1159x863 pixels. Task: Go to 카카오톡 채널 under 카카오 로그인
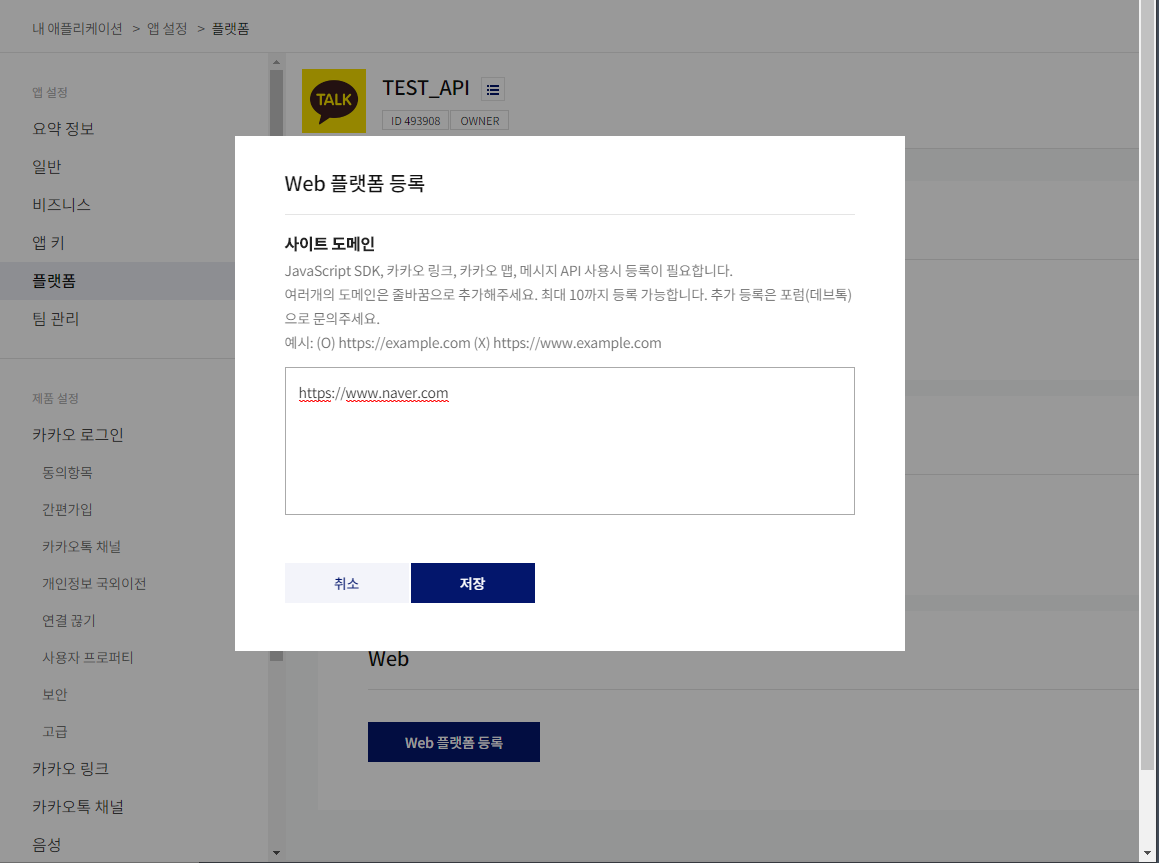81,546
